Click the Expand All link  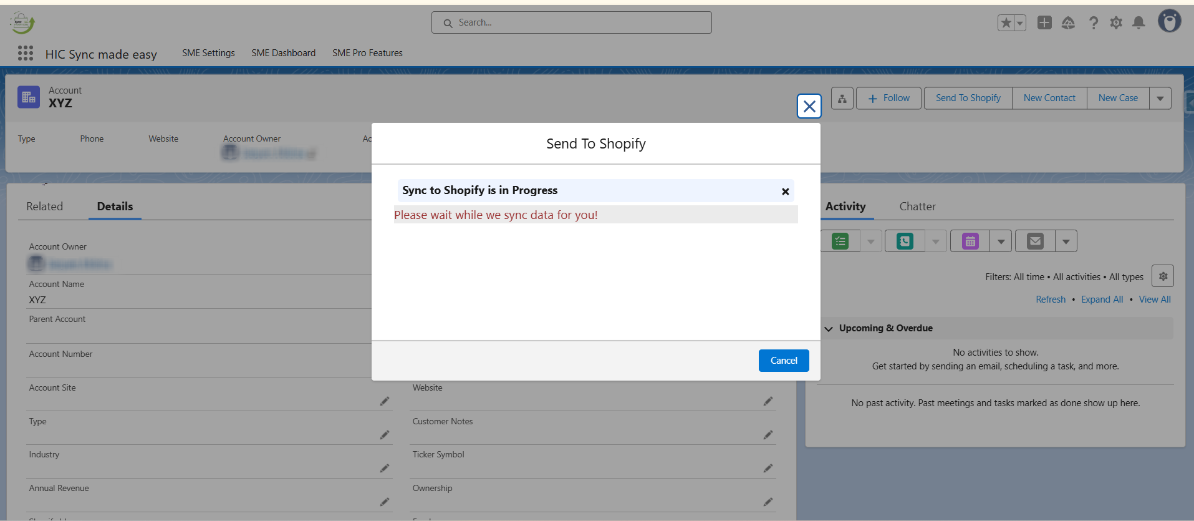(1102, 299)
